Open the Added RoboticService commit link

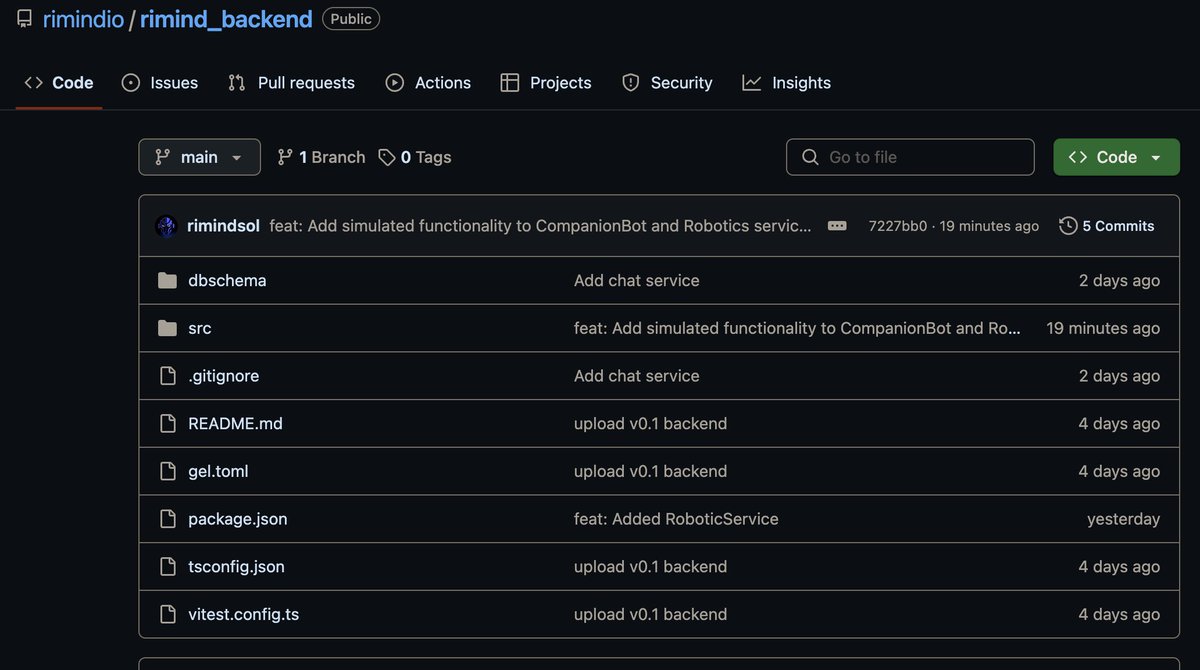[676, 519]
